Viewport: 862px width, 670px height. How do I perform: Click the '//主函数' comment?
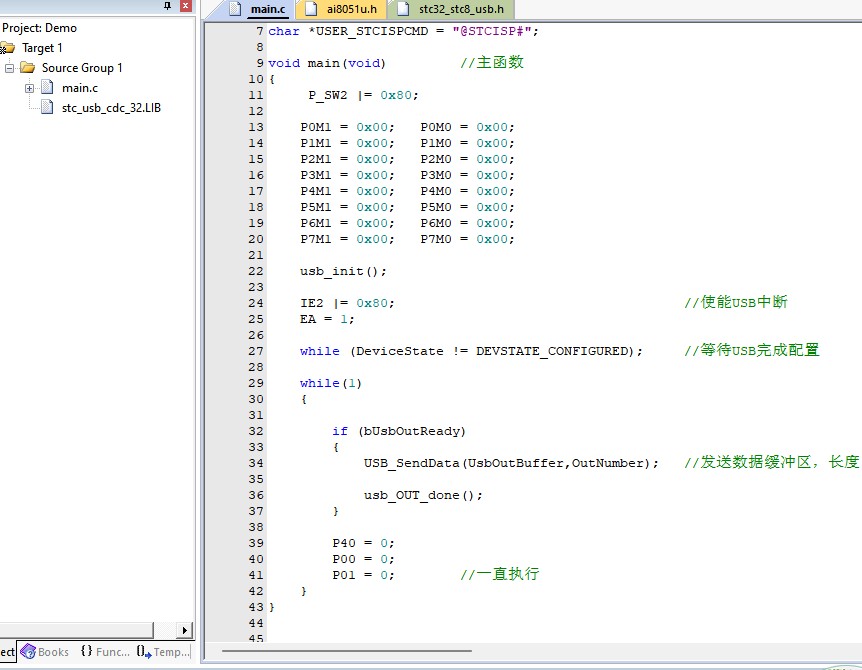tap(492, 63)
